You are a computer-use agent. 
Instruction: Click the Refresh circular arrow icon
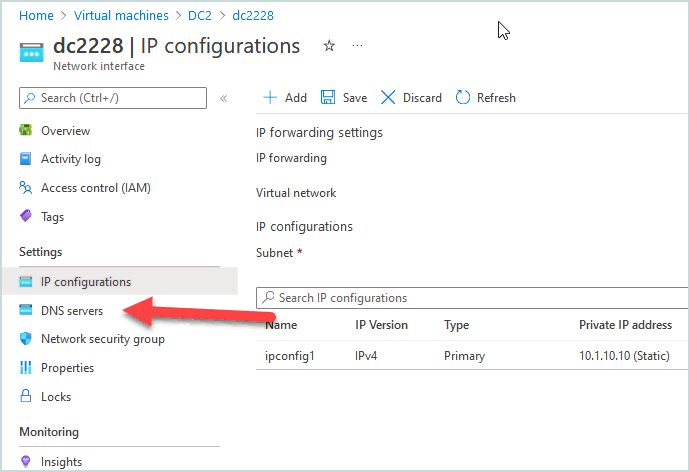[x=462, y=97]
